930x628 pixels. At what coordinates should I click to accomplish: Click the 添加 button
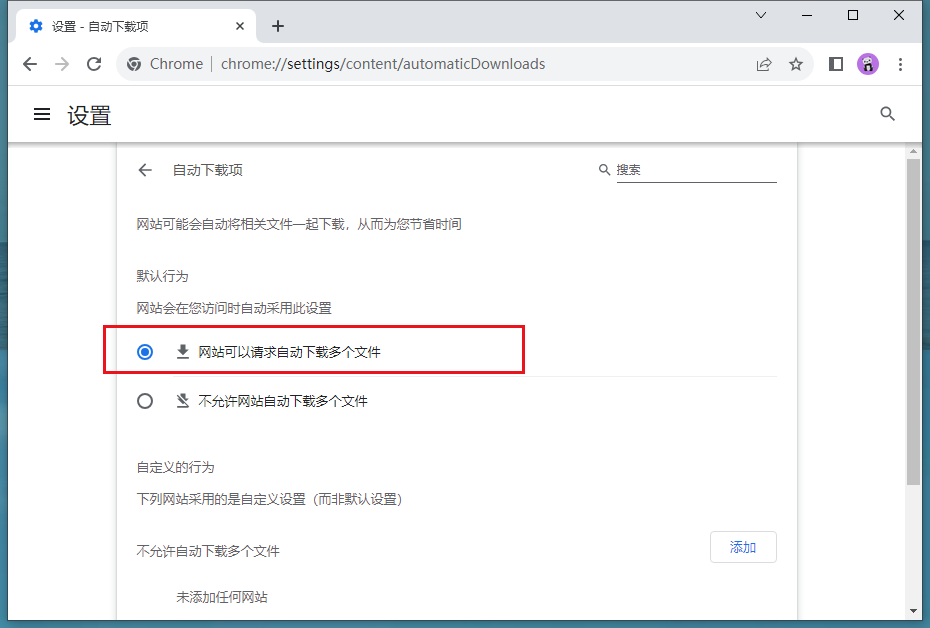[x=743, y=547]
